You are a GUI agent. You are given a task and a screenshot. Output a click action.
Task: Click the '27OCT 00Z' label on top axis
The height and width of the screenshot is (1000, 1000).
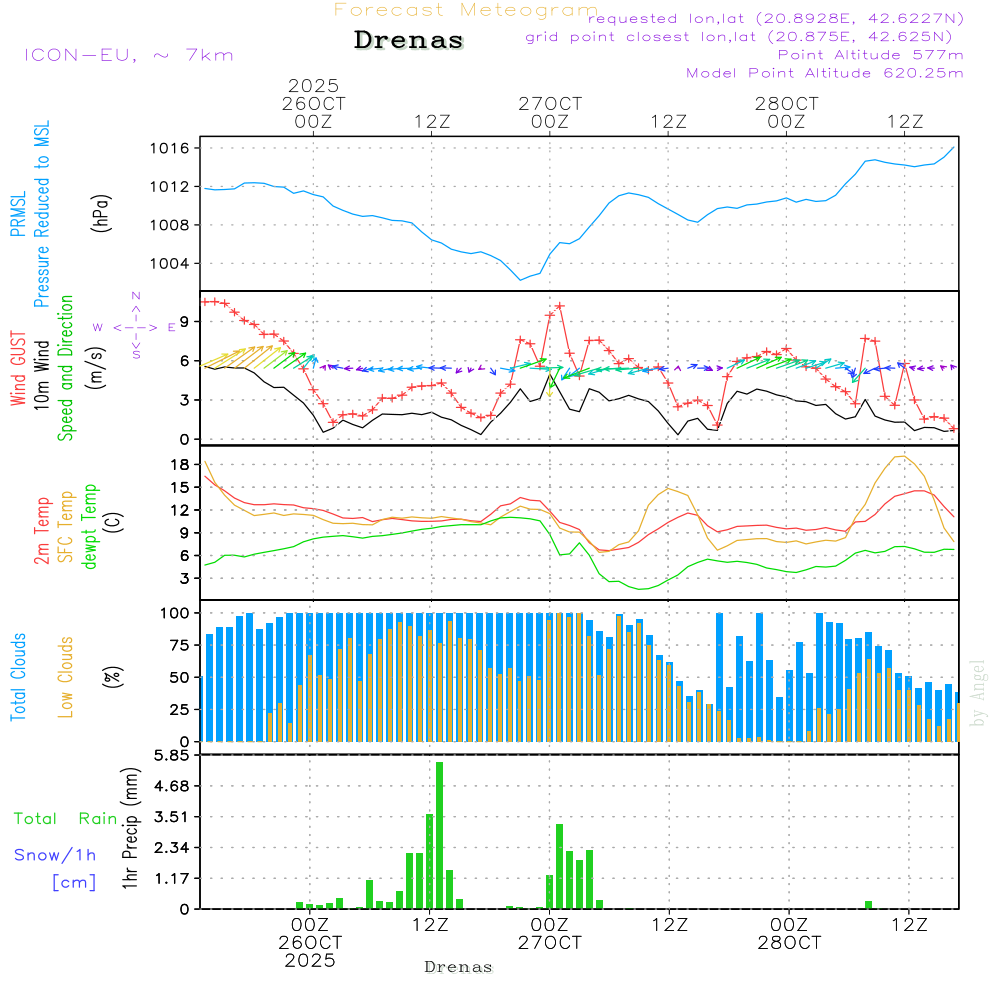[549, 112]
